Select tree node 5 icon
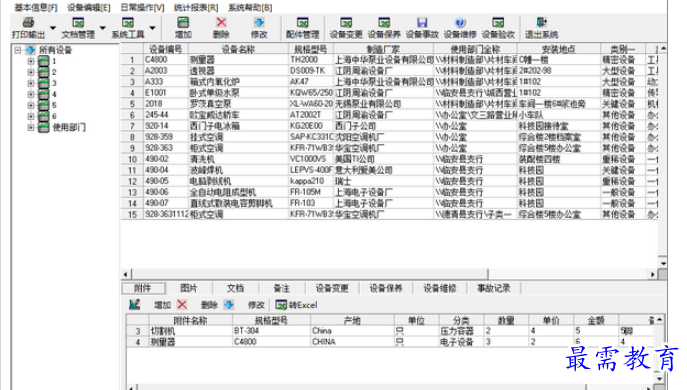This screenshot has height=390, width=687. [43, 105]
